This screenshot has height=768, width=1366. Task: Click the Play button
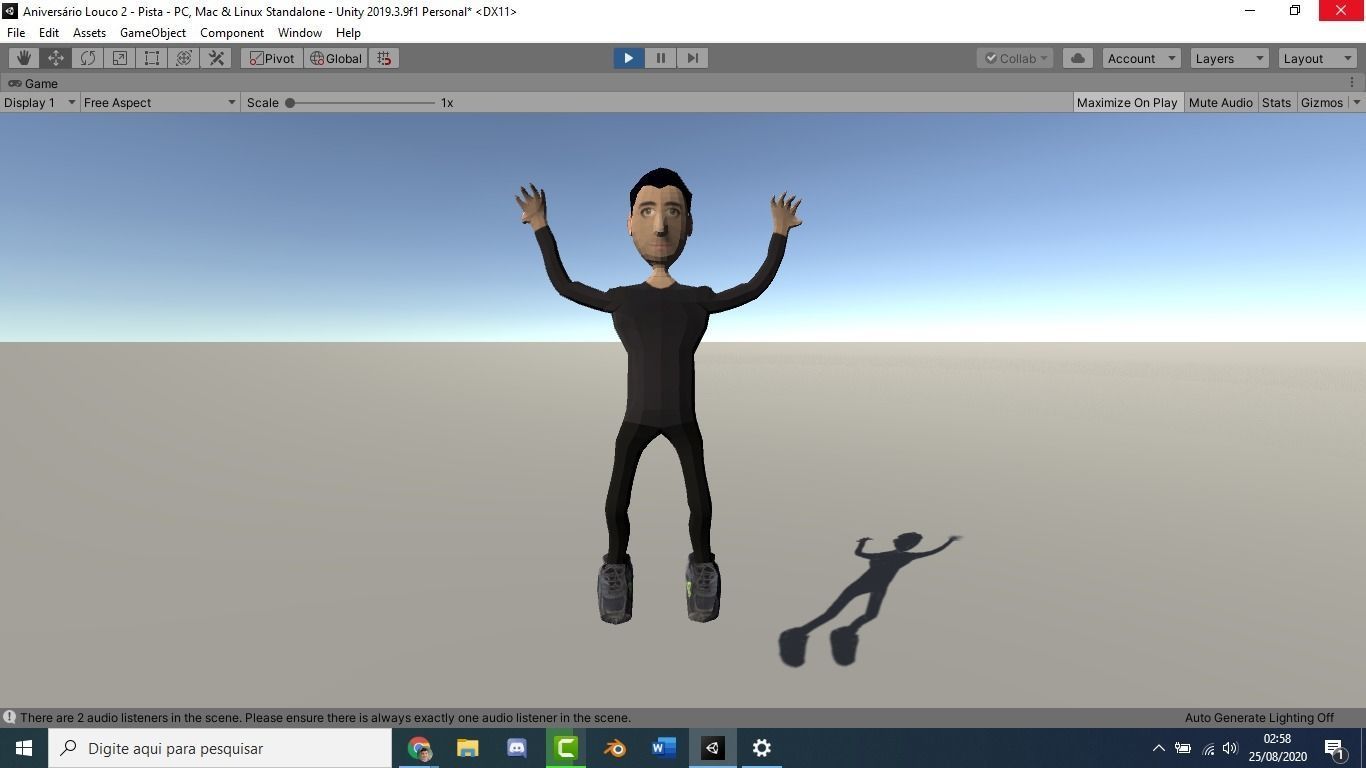(x=628, y=58)
